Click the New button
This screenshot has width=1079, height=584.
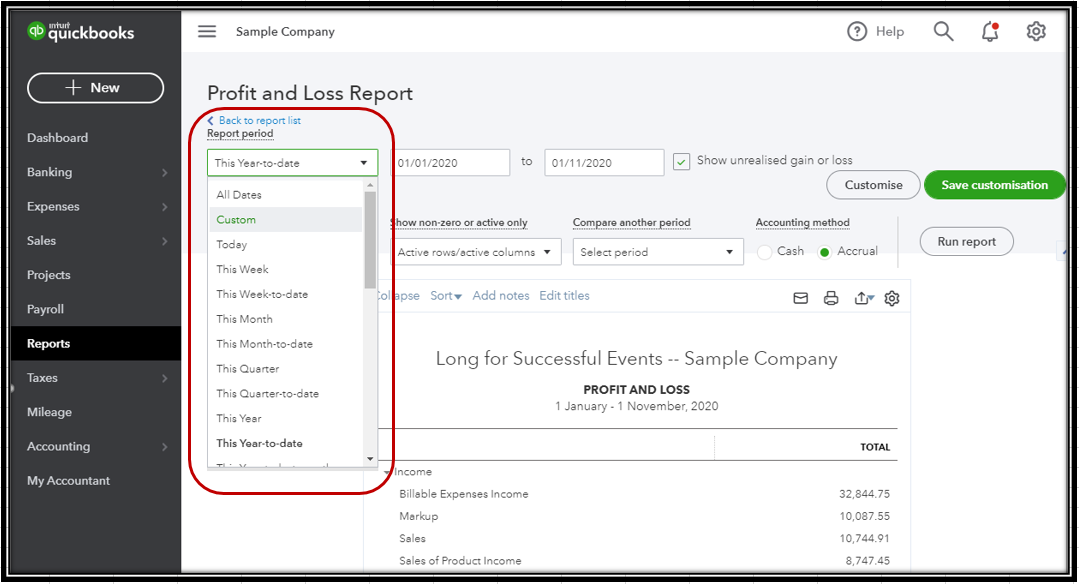tap(96, 88)
